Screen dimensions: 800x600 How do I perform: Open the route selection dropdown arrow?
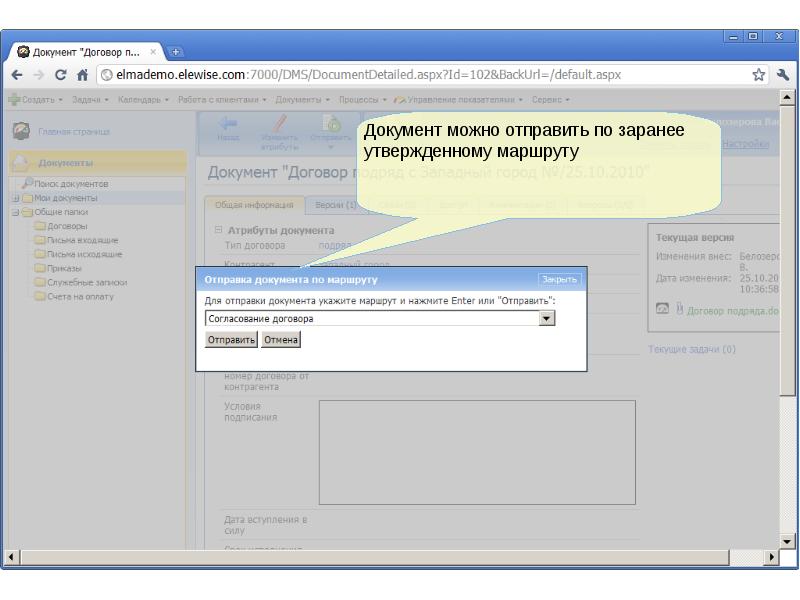pyautogui.click(x=546, y=319)
